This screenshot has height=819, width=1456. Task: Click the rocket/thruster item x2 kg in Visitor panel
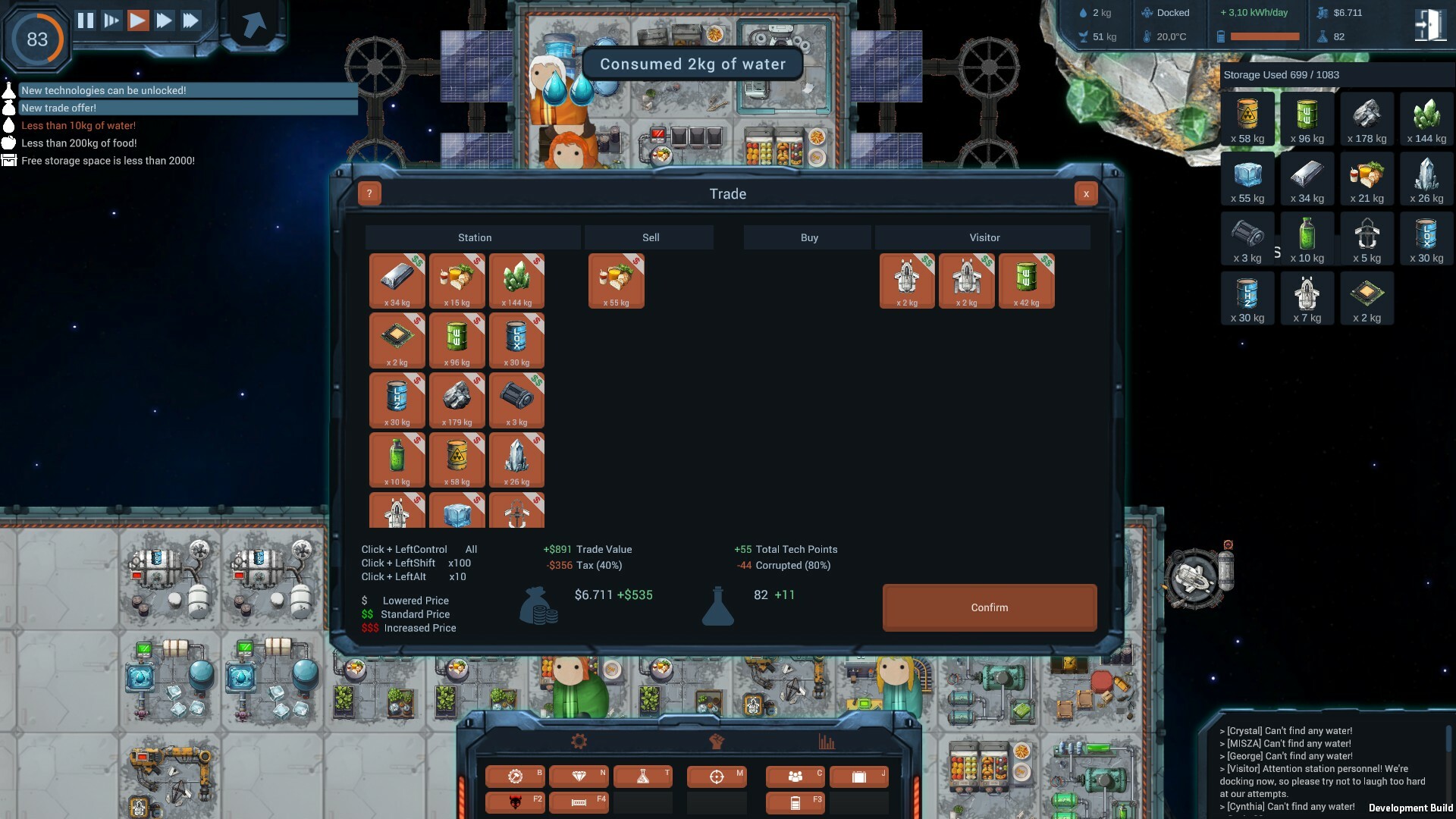[x=907, y=280]
